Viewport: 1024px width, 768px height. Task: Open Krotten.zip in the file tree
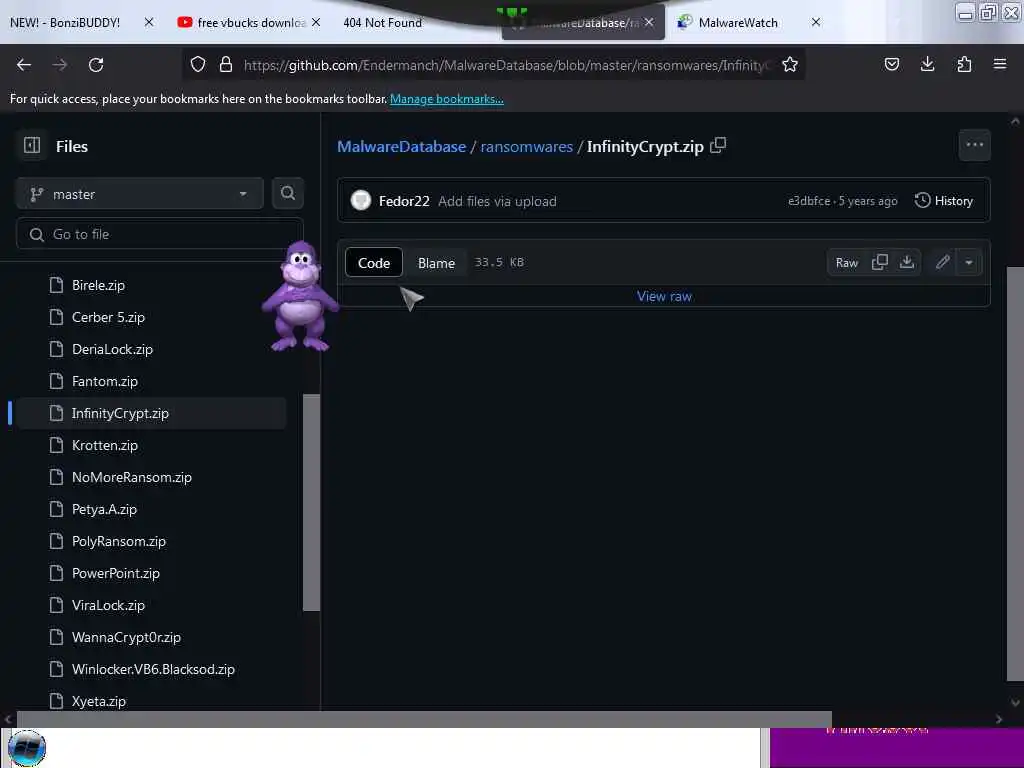pyautogui.click(x=104, y=445)
